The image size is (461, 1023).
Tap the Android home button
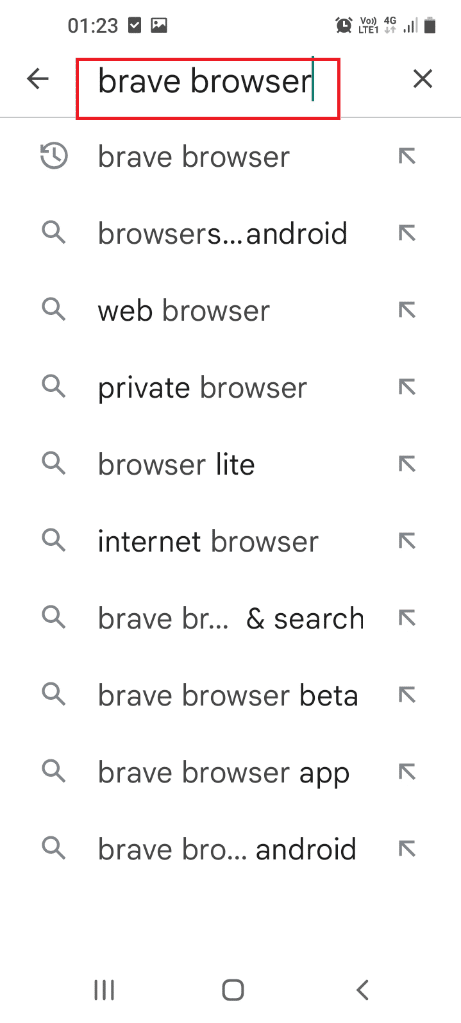233,990
